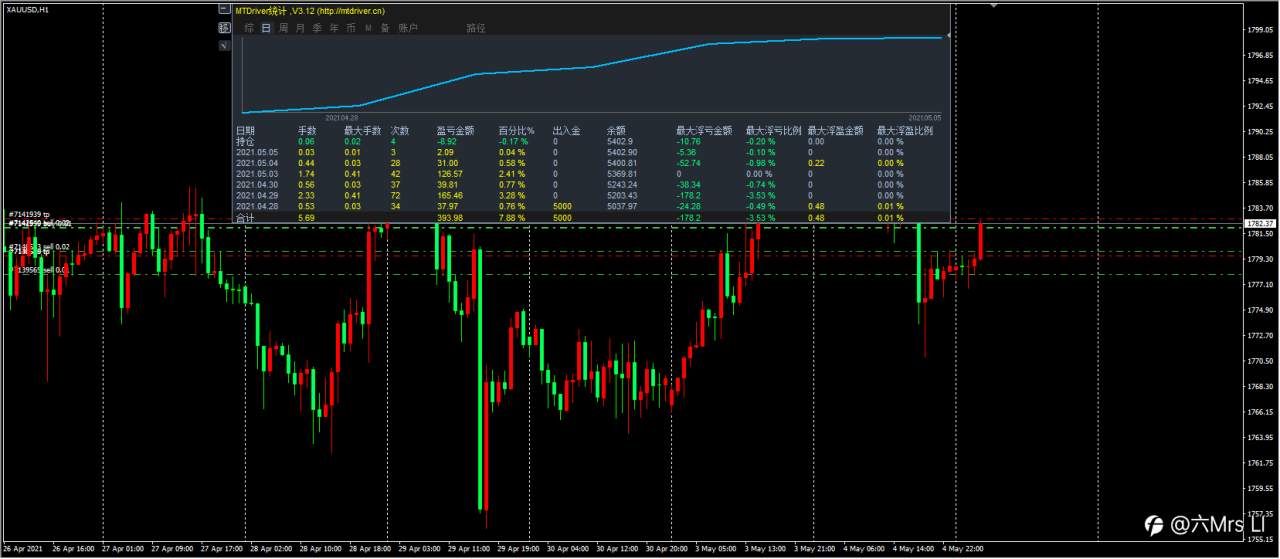The width and height of the screenshot is (1280, 559).
Task: Click the M tab in MTDriver panel
Action: 369,28
